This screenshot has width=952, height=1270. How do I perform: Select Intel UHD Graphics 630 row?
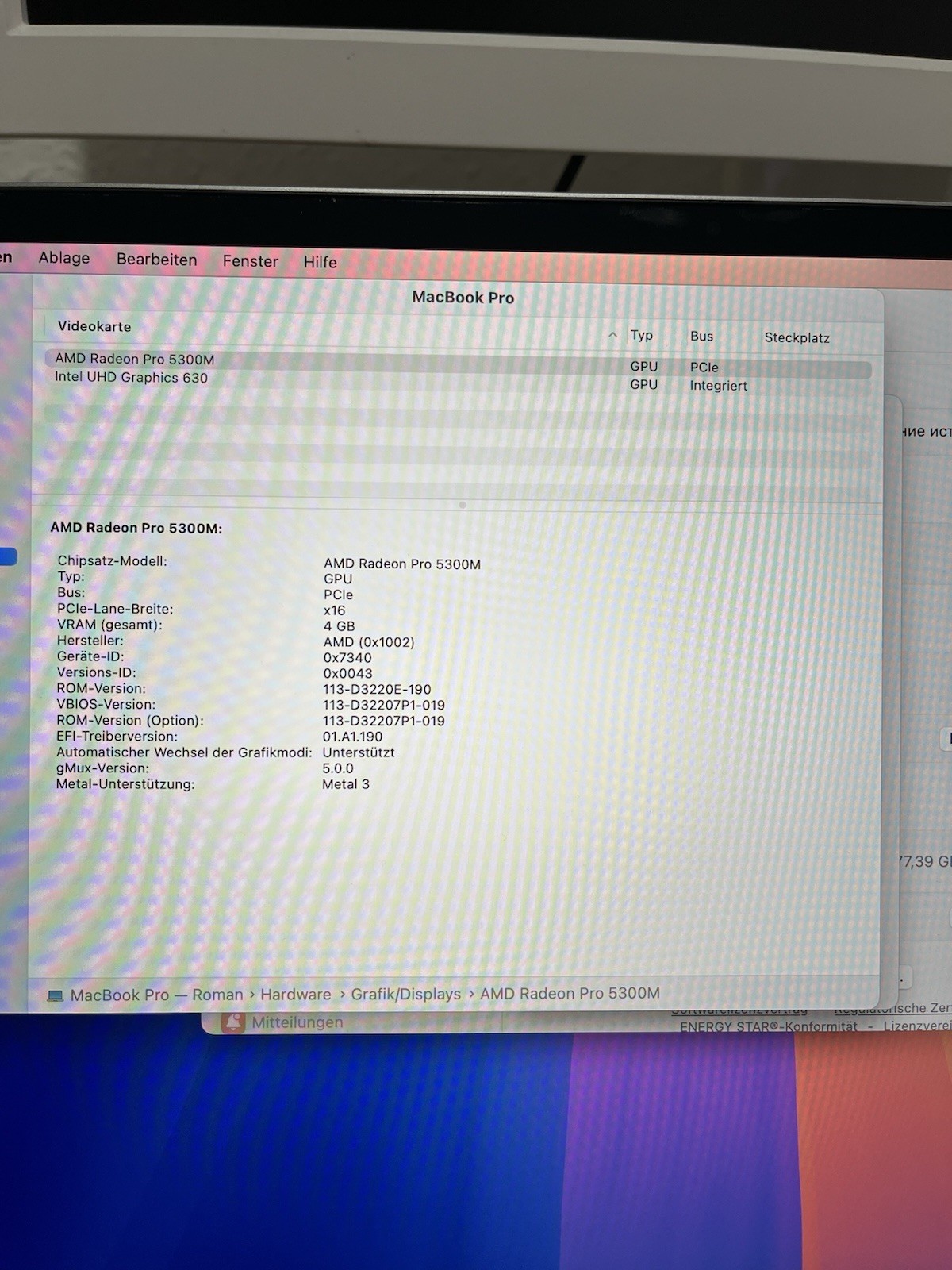tap(457, 382)
